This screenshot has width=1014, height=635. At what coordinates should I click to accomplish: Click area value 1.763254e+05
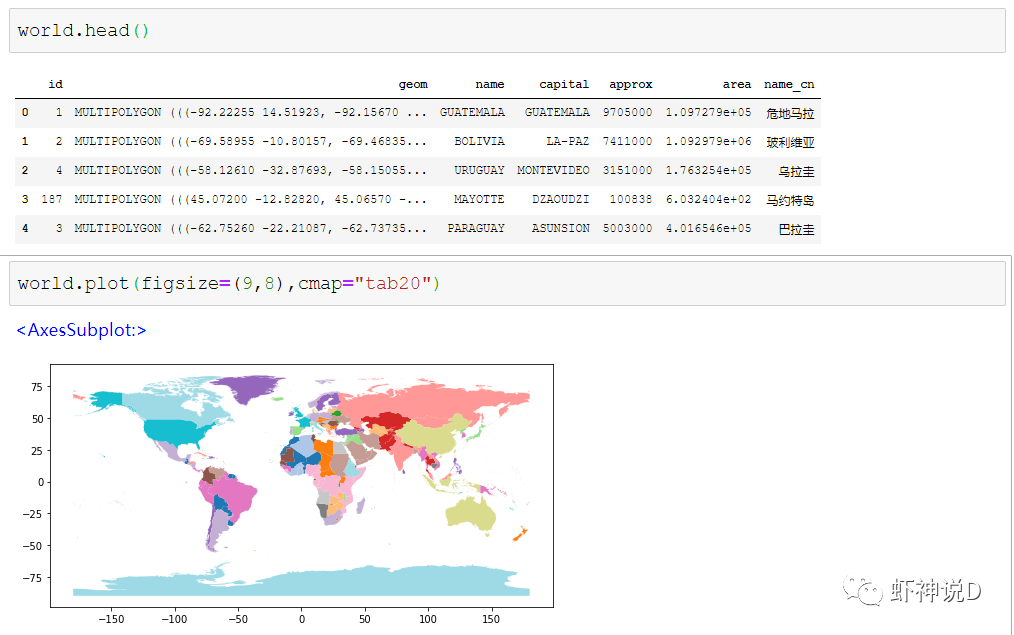tap(708, 170)
